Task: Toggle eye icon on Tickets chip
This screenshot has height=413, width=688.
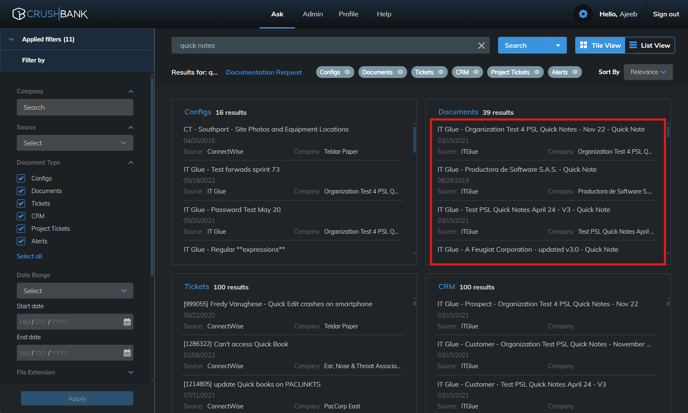Action: pyautogui.click(x=441, y=72)
